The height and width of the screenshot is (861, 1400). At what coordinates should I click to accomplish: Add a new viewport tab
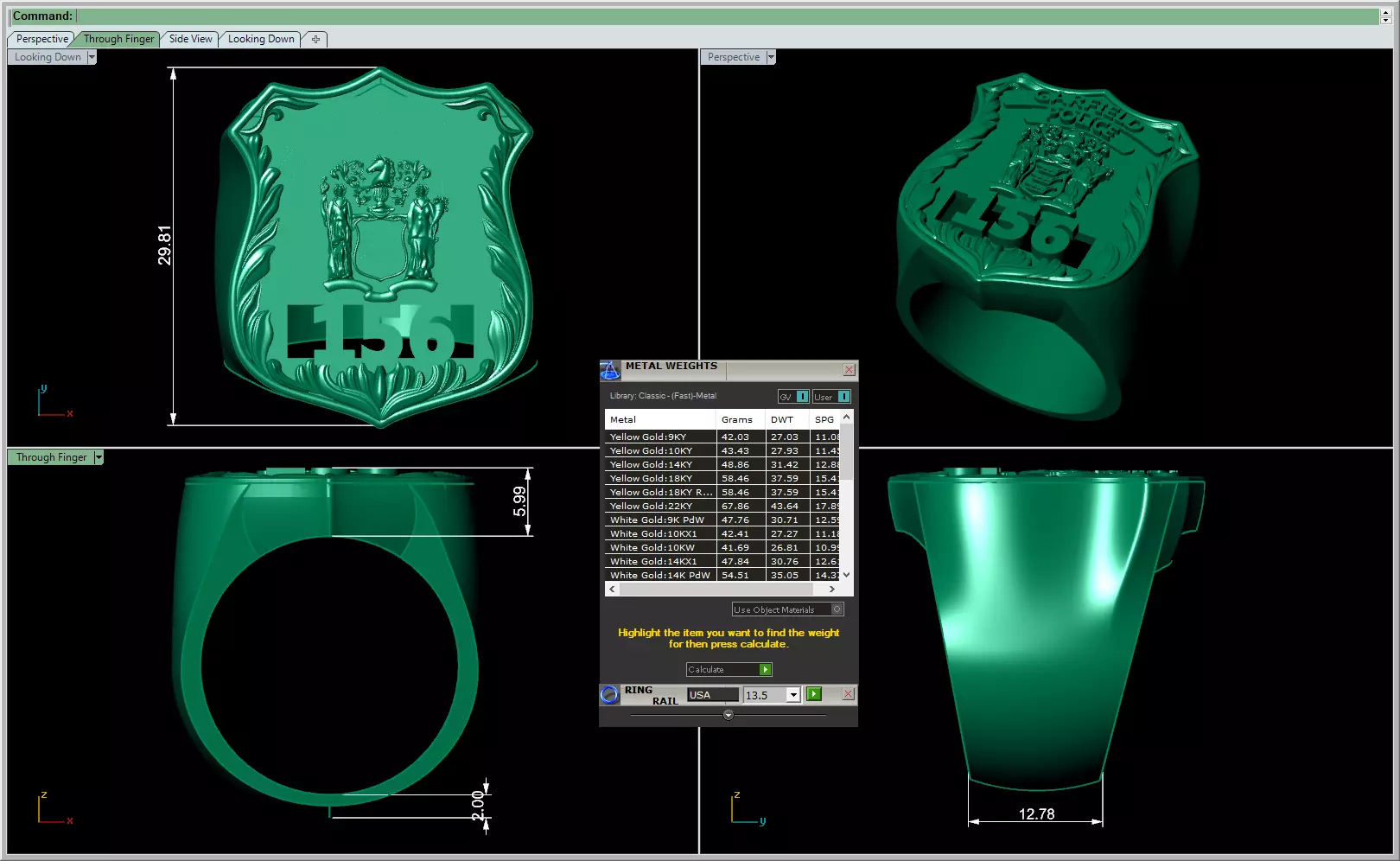(x=315, y=39)
